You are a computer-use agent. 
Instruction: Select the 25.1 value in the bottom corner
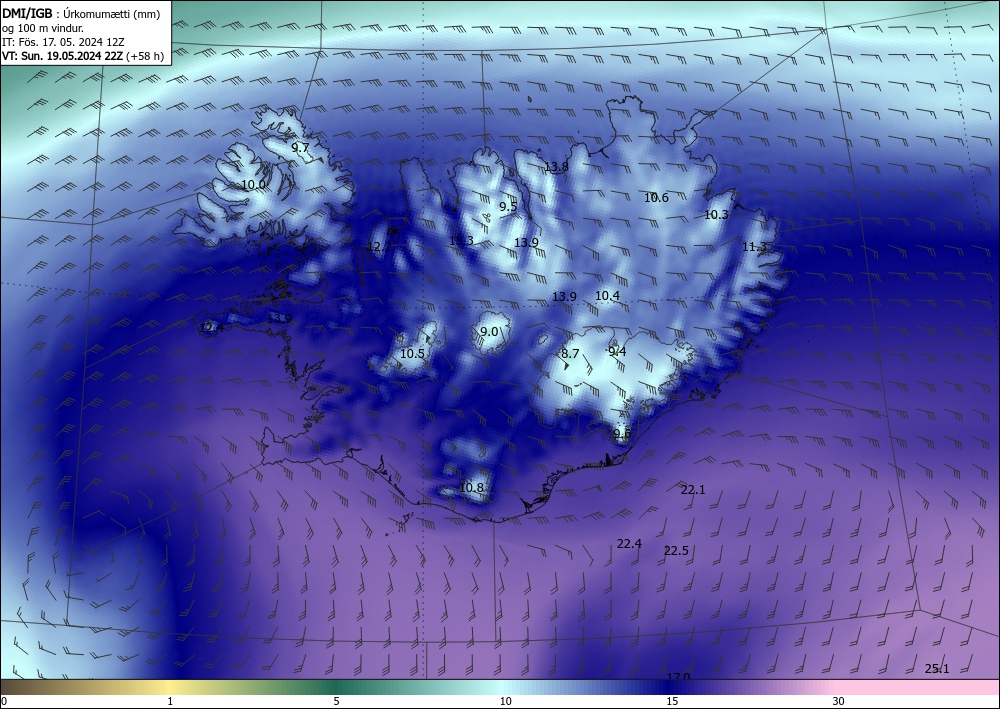click(937, 669)
